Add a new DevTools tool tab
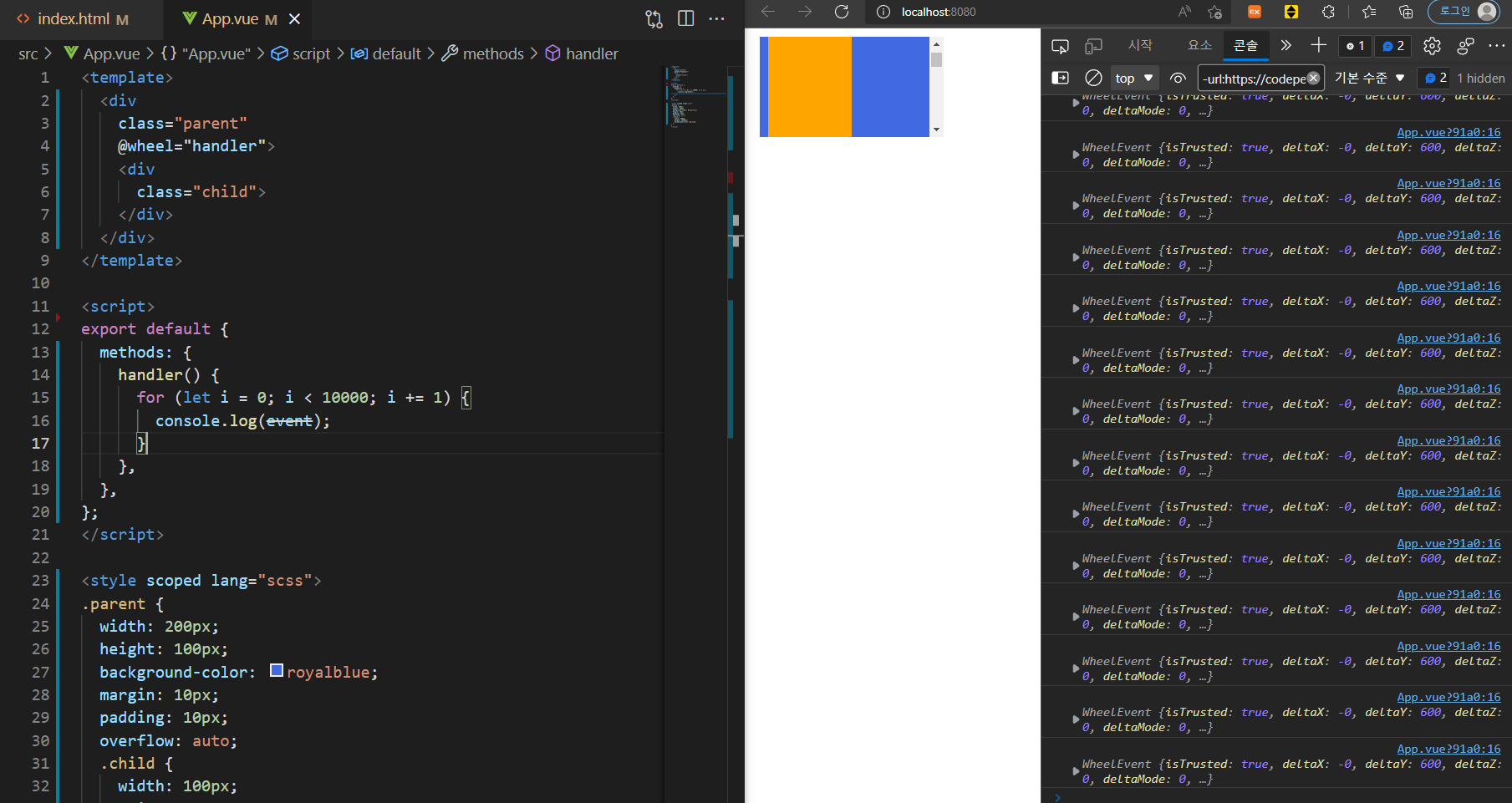Viewport: 1512px width, 803px height. click(1319, 45)
